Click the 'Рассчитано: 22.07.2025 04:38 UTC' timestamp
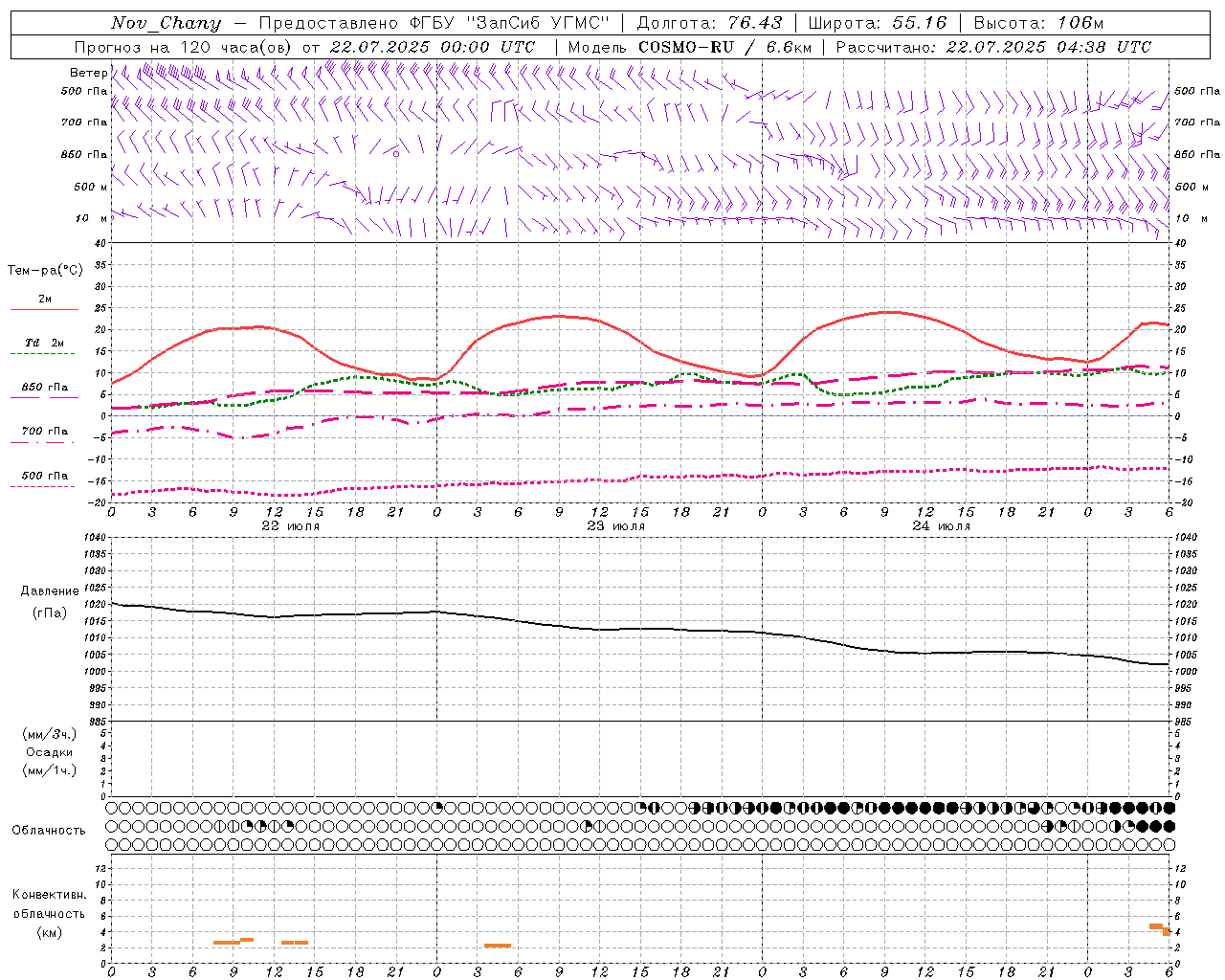This screenshot has width=1225, height=980. (993, 47)
